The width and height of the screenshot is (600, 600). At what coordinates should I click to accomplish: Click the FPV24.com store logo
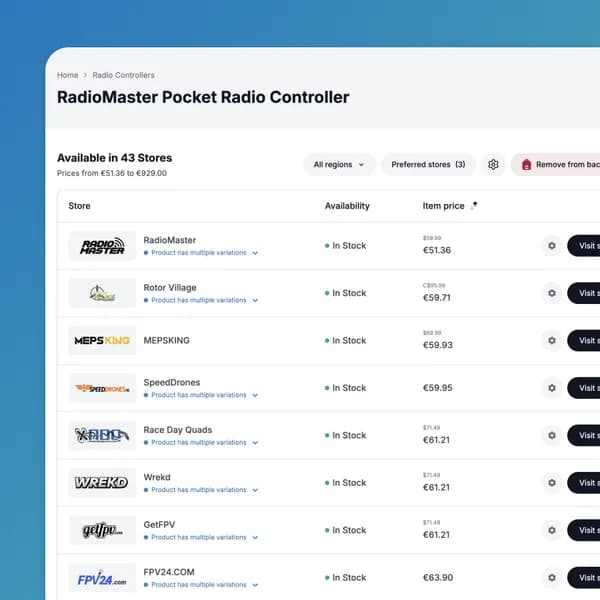pos(102,578)
